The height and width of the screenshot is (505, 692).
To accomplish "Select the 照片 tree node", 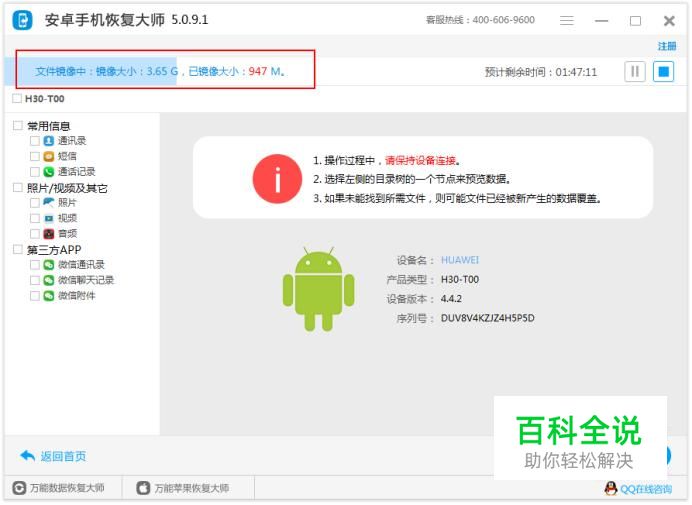I will pos(67,203).
